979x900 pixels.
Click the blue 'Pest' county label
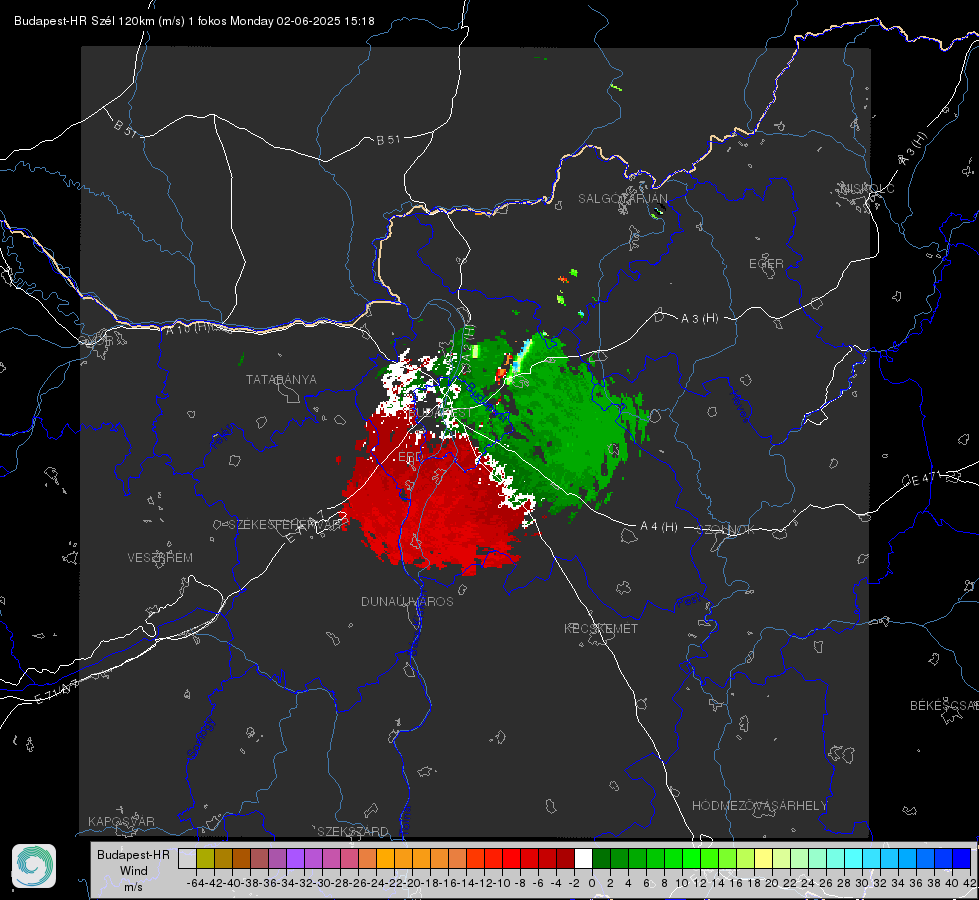click(x=690, y=601)
